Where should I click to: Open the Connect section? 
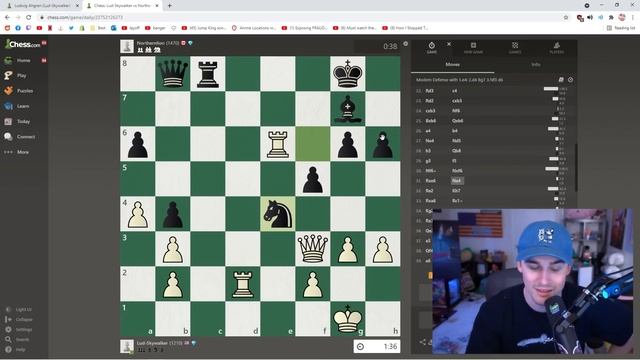click(26, 137)
